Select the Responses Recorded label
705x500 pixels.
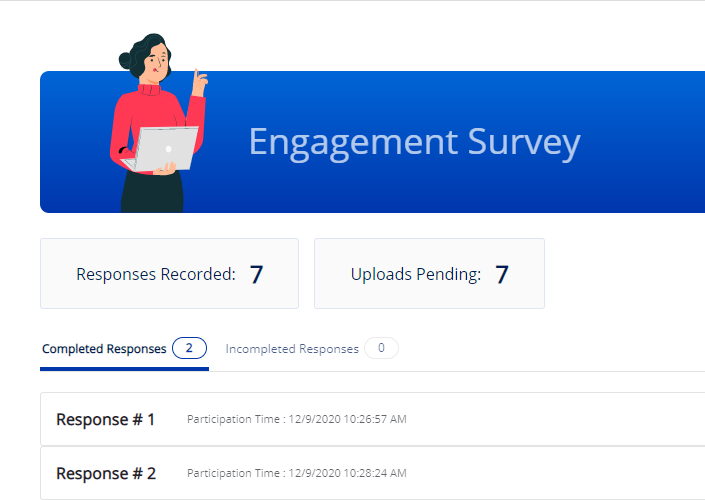point(156,274)
